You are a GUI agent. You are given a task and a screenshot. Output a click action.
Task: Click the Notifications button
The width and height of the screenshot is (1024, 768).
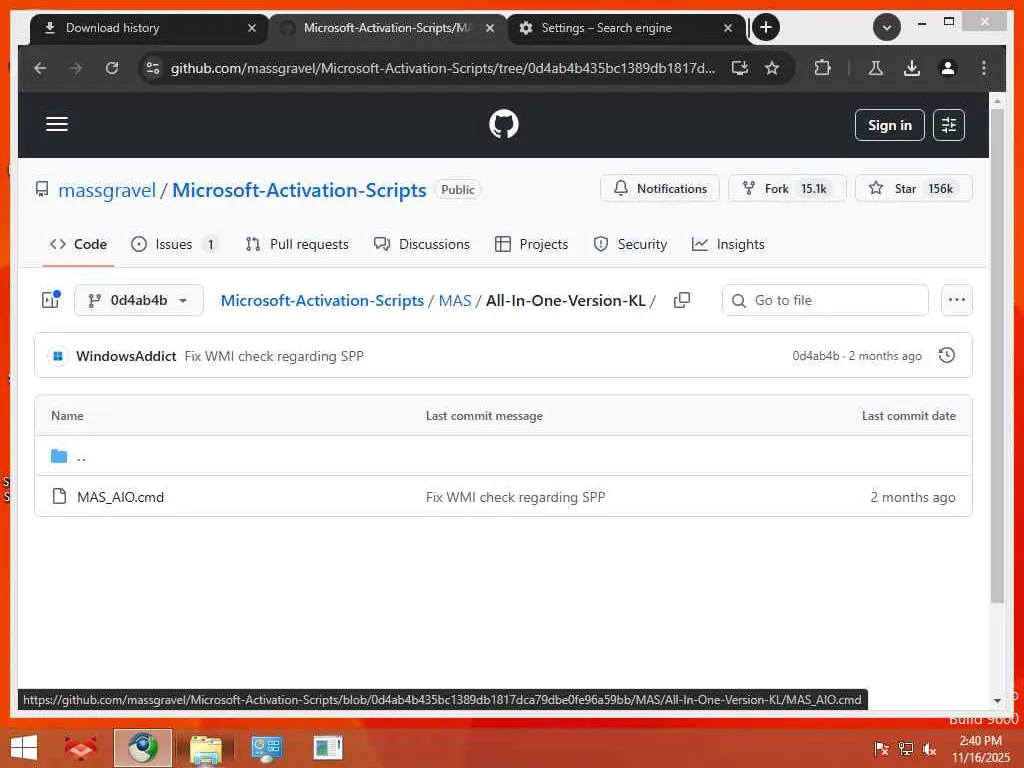click(660, 188)
